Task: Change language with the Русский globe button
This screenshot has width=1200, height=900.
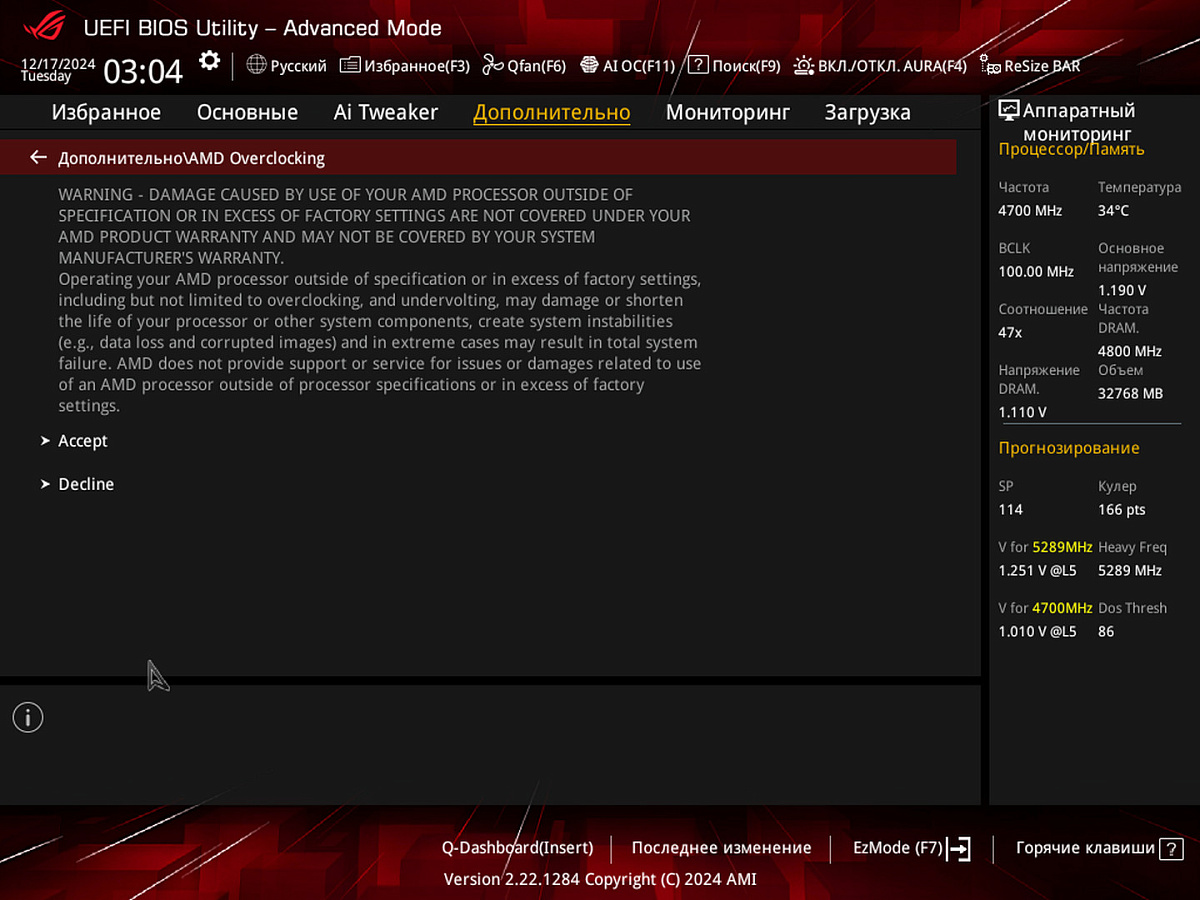Action: coord(286,66)
